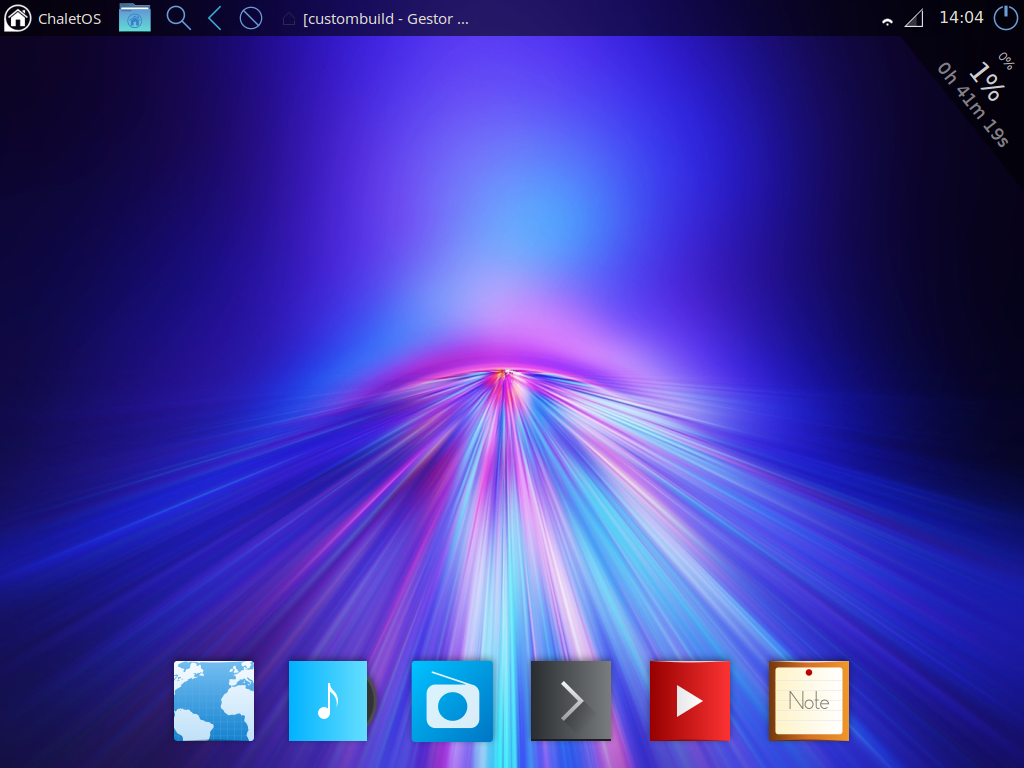Click the crossed-circle icon in top panel
Image resolution: width=1024 pixels, height=768 pixels.
click(x=251, y=18)
